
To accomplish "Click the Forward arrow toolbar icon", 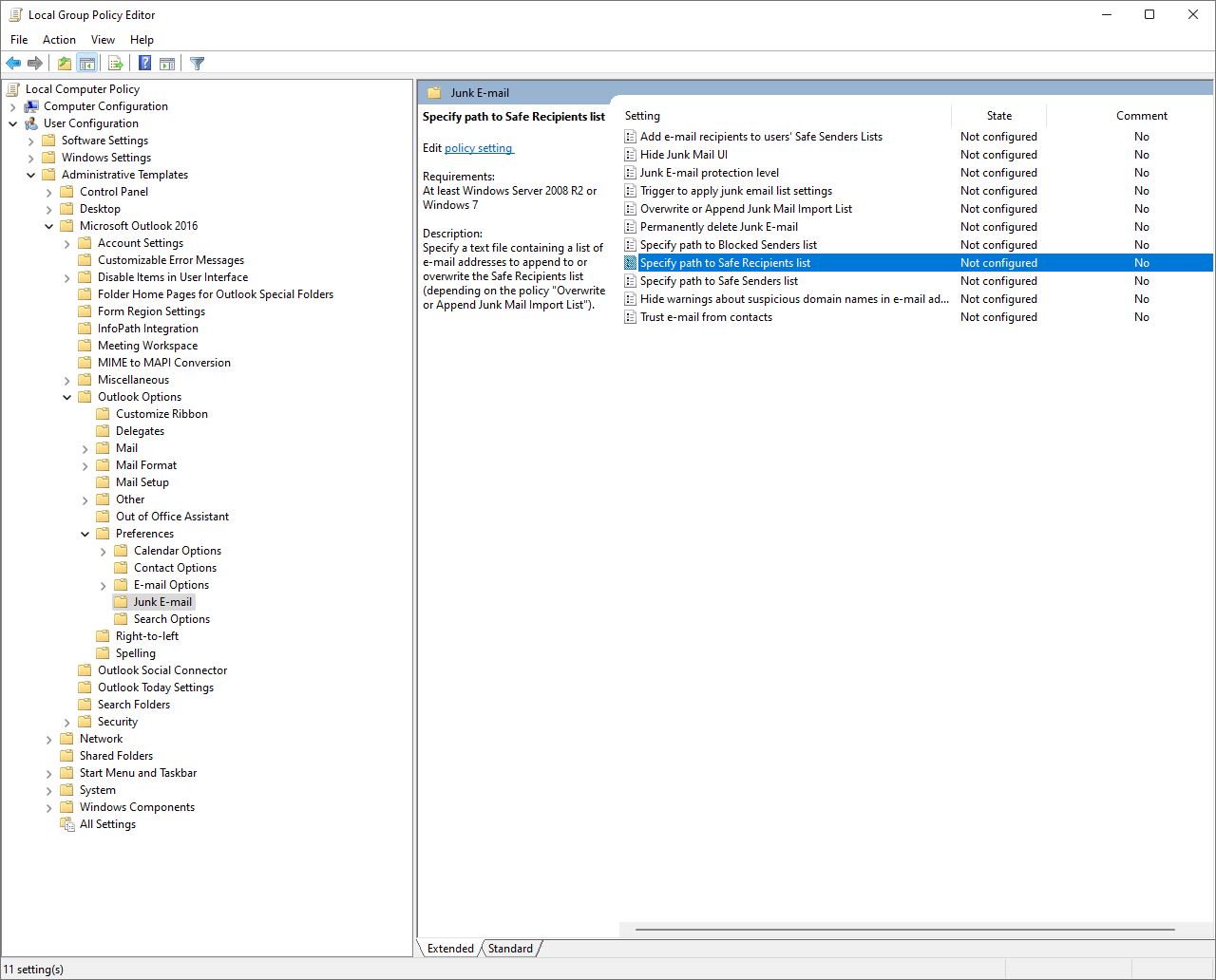I will (35, 64).
